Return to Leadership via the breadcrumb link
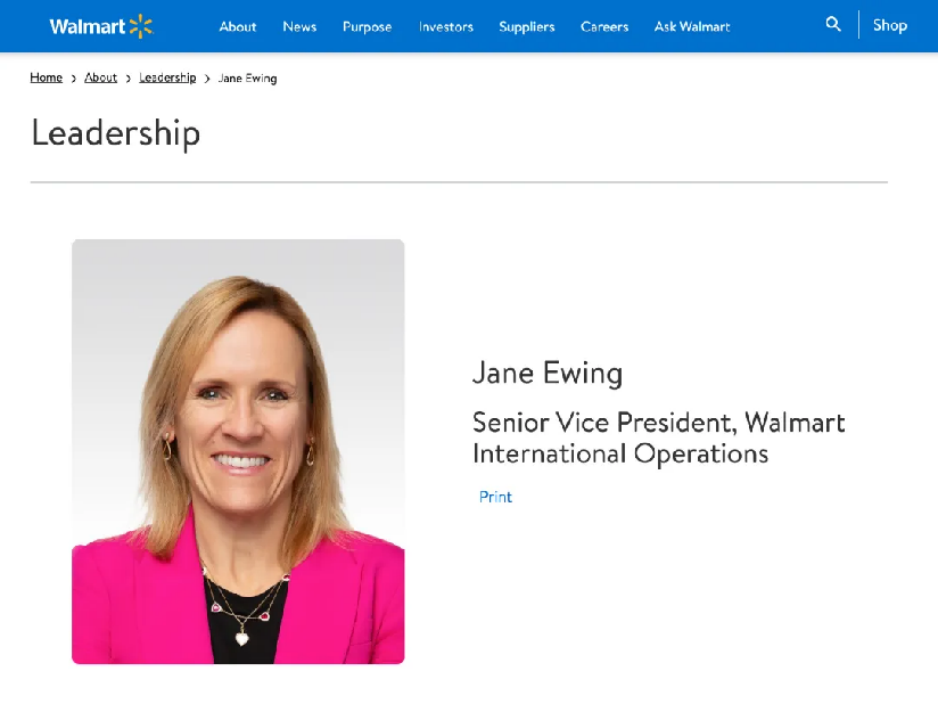938x720 pixels. coord(167,78)
